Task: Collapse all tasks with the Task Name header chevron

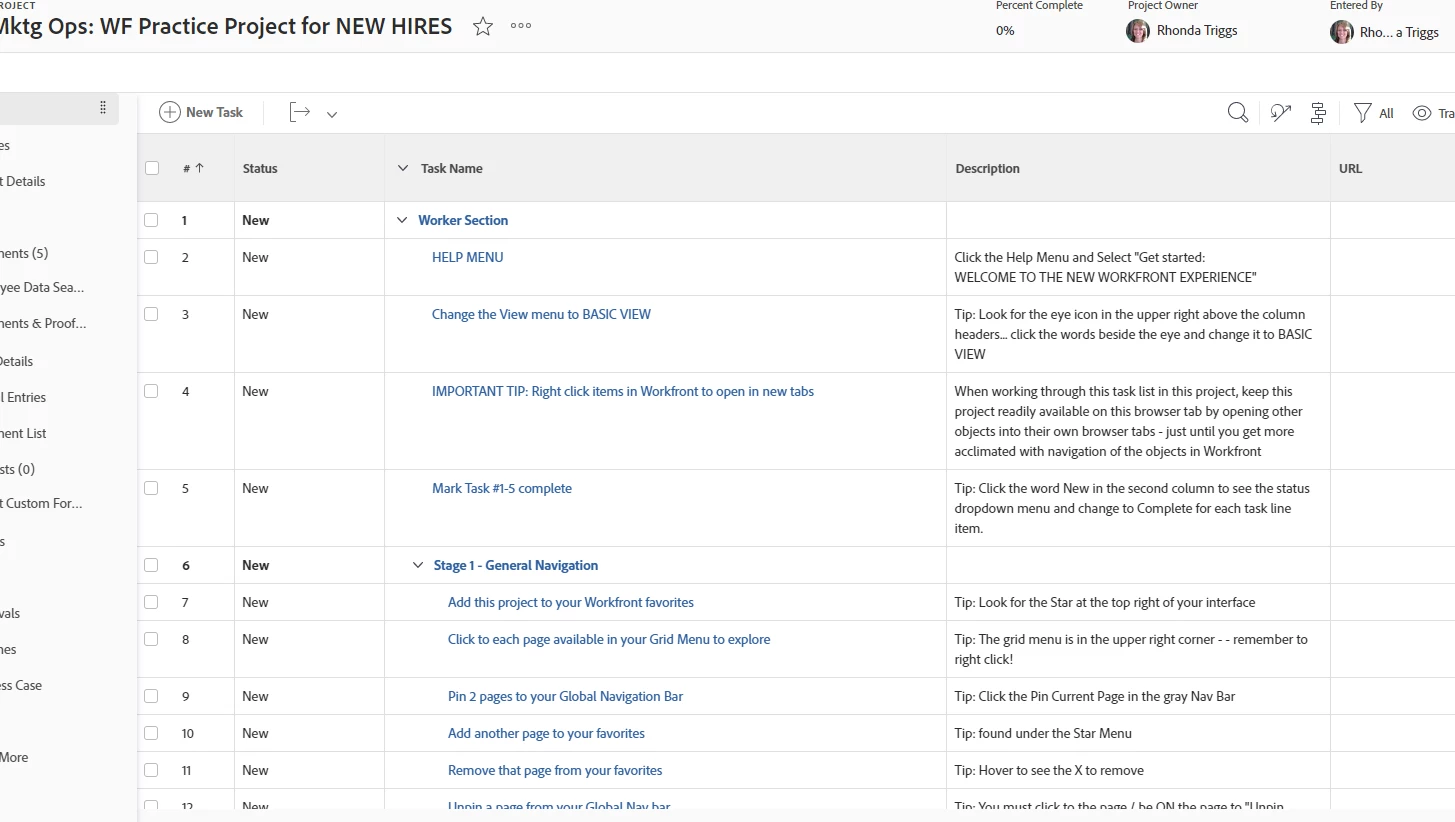Action: click(403, 168)
